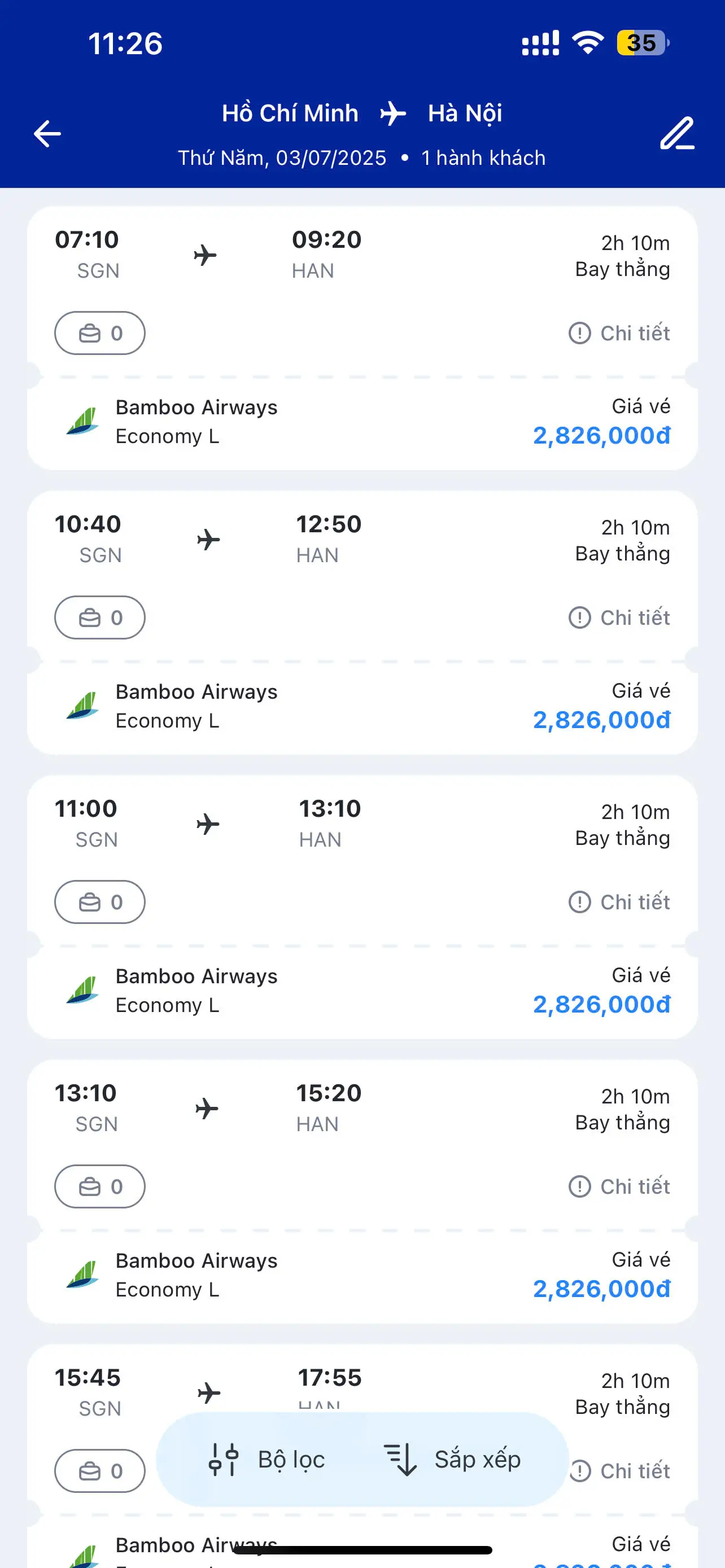Tap the back arrow icon
Screen dimensions: 725x1568
click(47, 134)
